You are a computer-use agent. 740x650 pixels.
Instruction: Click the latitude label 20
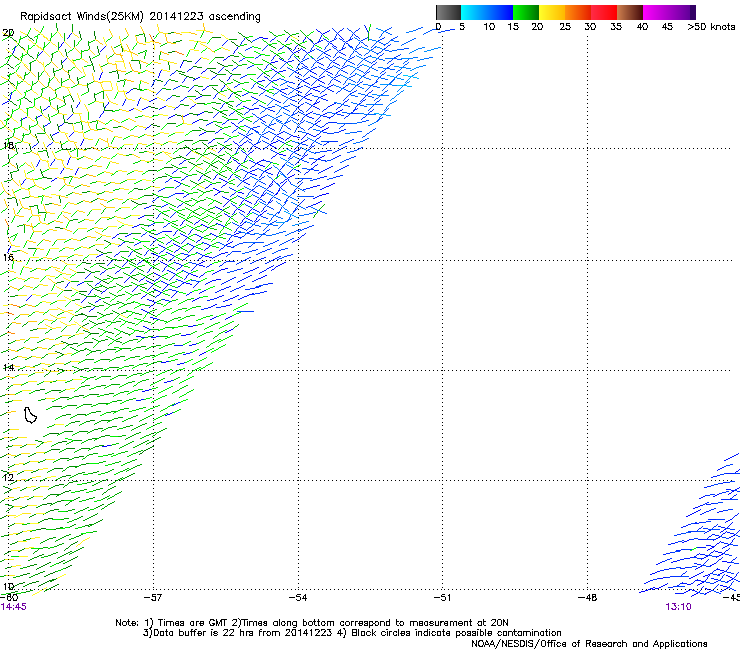click(8, 33)
